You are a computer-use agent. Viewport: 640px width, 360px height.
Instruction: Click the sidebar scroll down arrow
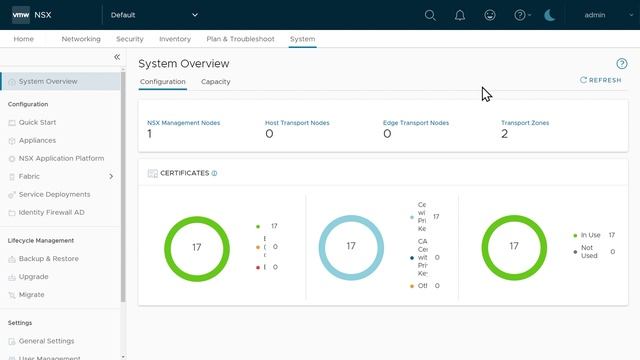point(123,357)
